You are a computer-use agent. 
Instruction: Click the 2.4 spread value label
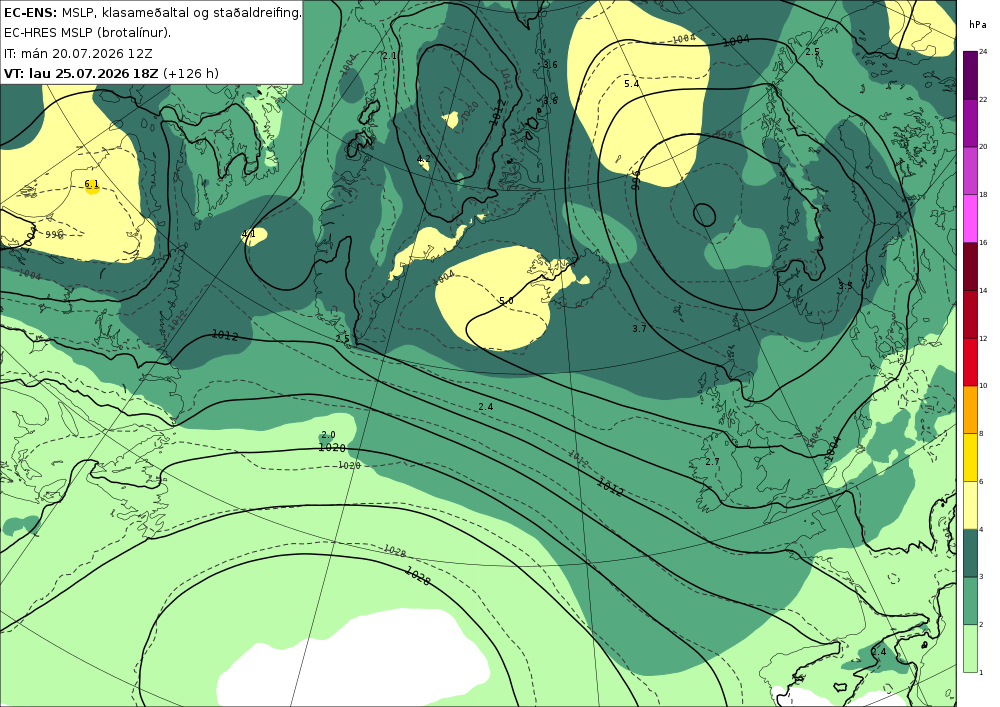[485, 407]
